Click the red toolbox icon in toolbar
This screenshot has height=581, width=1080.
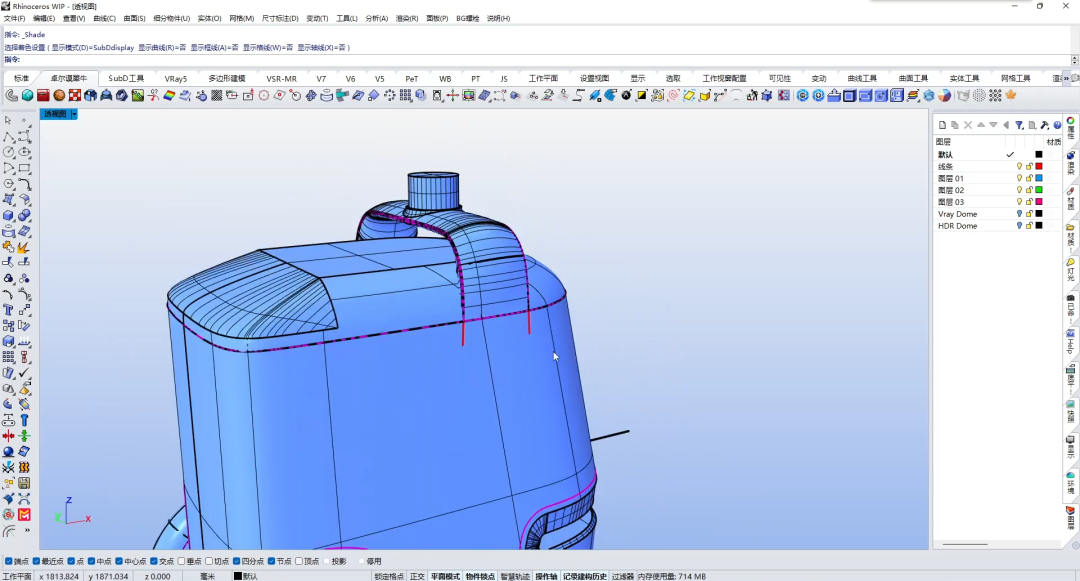click(43, 96)
